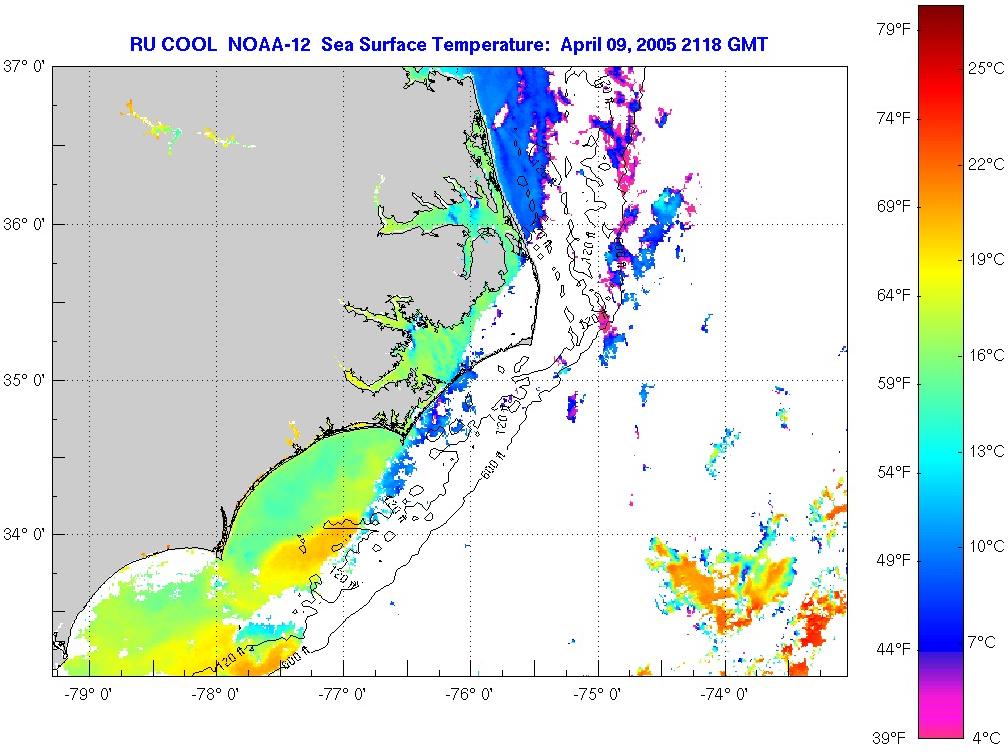The width and height of the screenshot is (1008, 754).
Task: Click the '-74° 0'' longitude label
Action: [x=724, y=695]
